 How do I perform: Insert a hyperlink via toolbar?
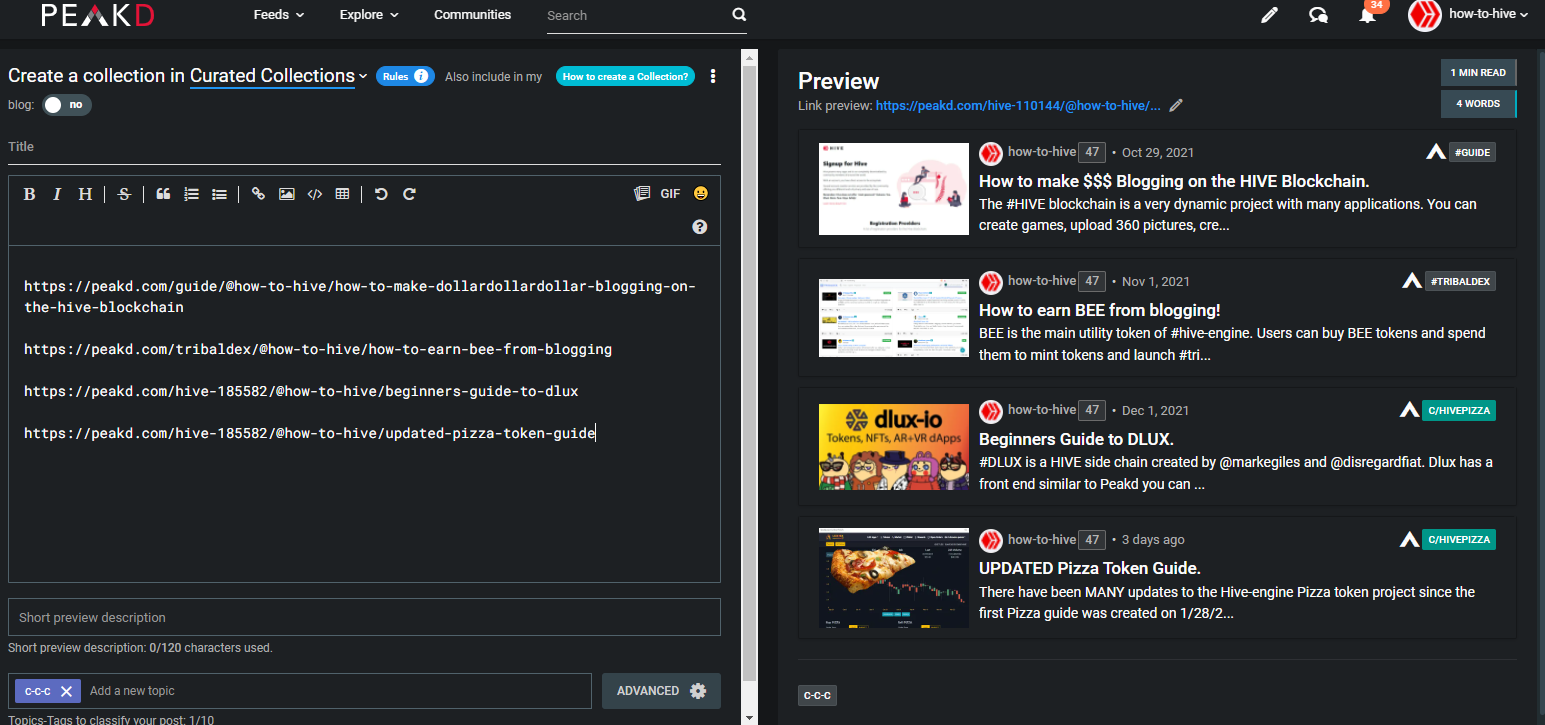coord(258,194)
